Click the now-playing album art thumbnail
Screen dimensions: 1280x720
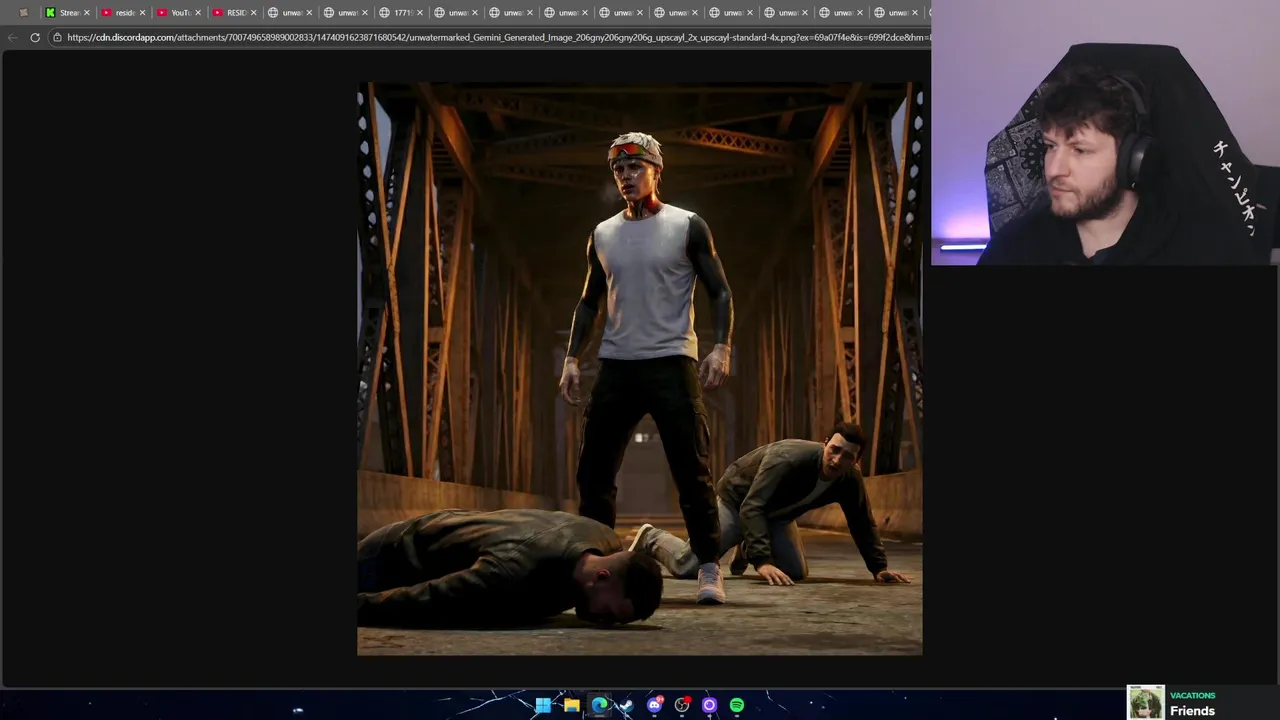tap(1146, 702)
